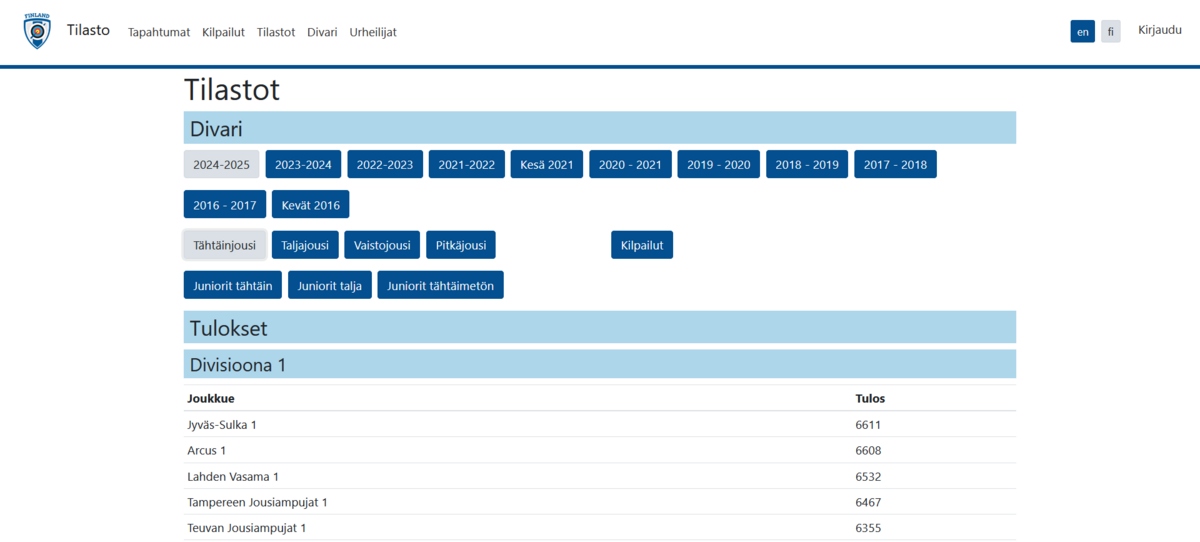Show the 2018 - 2019 season
Image resolution: width=1200 pixels, height=542 pixels.
point(807,164)
